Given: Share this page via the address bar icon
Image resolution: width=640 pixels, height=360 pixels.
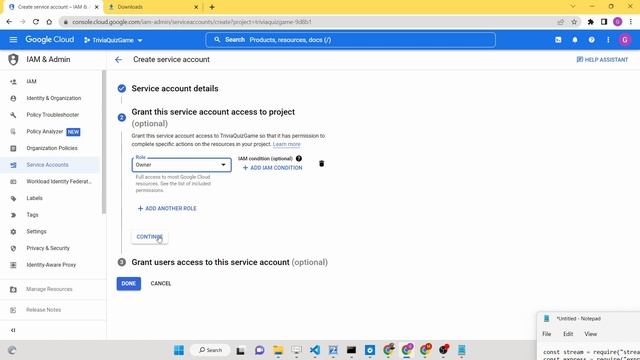Looking at the screenshot, I should [x=561, y=22].
